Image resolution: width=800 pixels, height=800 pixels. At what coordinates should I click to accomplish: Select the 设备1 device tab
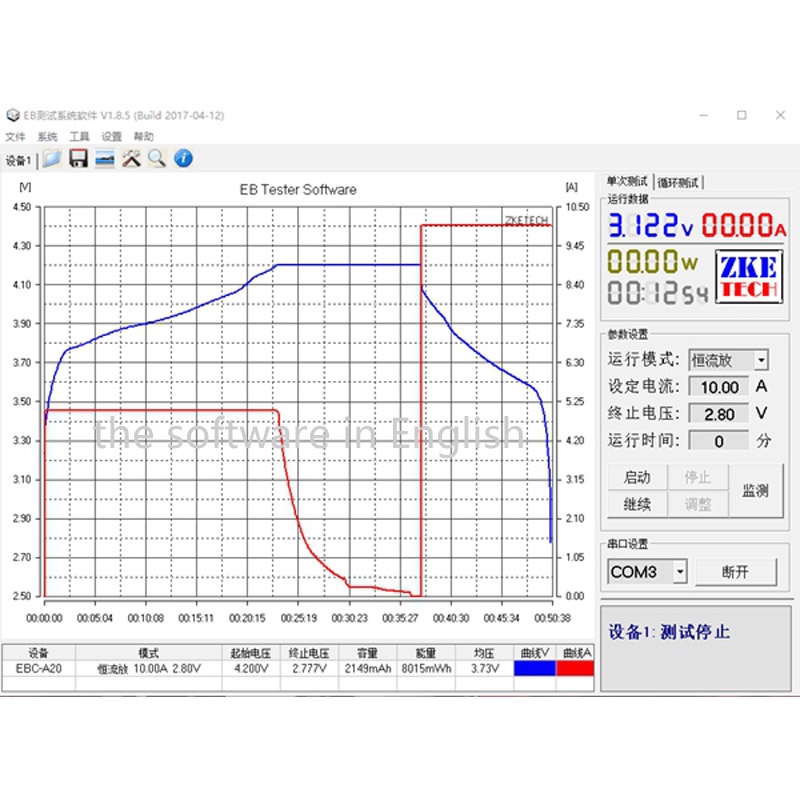coord(19,160)
